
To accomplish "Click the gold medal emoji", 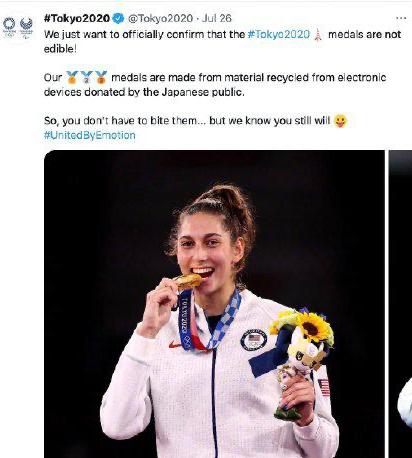I will [72, 77].
